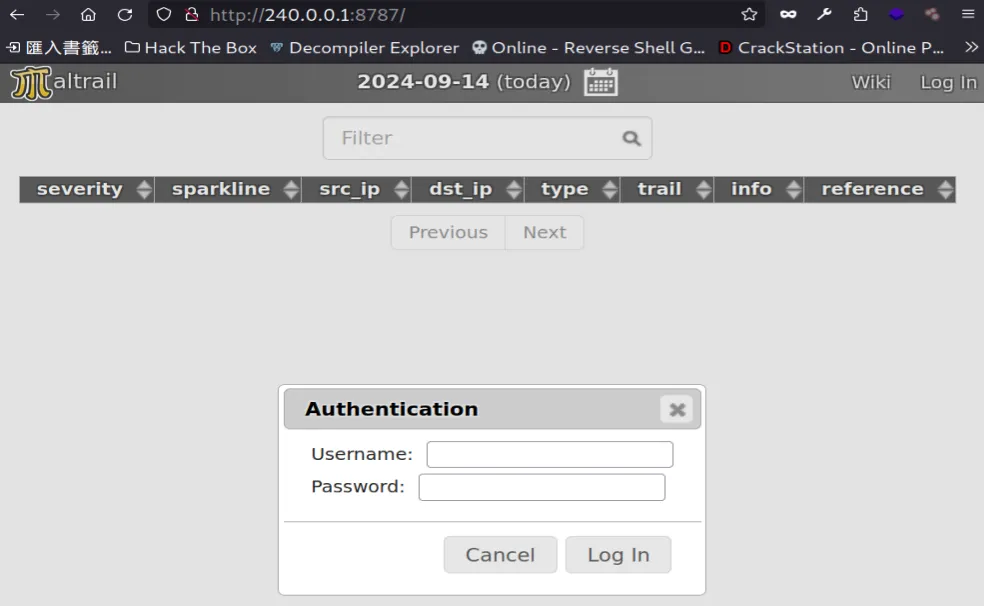Show more bookmarks with the overflow chevron
The width and height of the screenshot is (984, 606).
tap(970, 47)
